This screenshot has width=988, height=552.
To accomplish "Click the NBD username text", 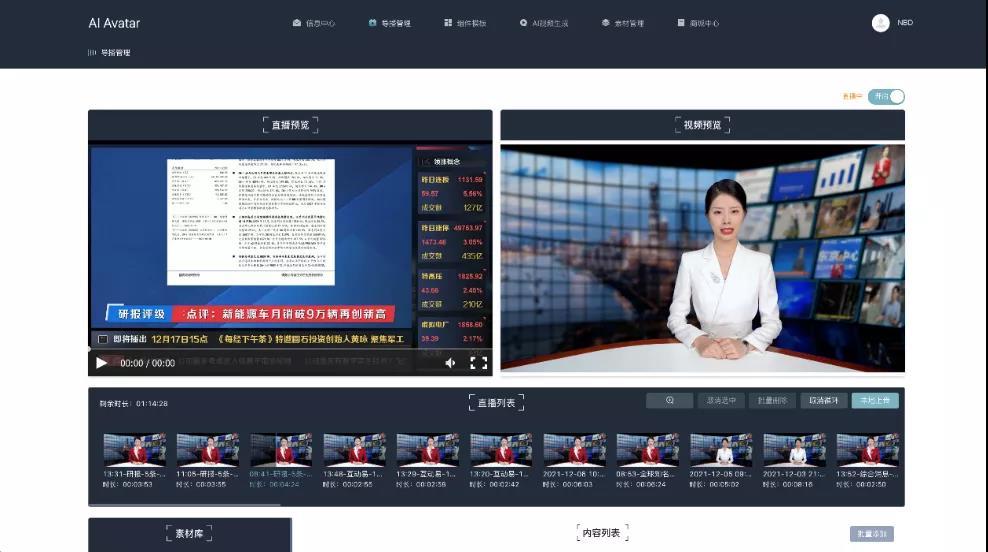I will click(905, 23).
